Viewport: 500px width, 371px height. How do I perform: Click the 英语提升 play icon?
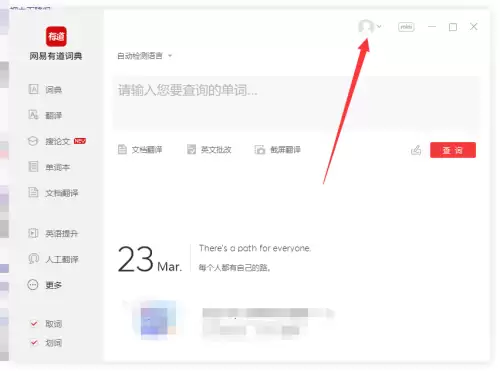(x=33, y=233)
